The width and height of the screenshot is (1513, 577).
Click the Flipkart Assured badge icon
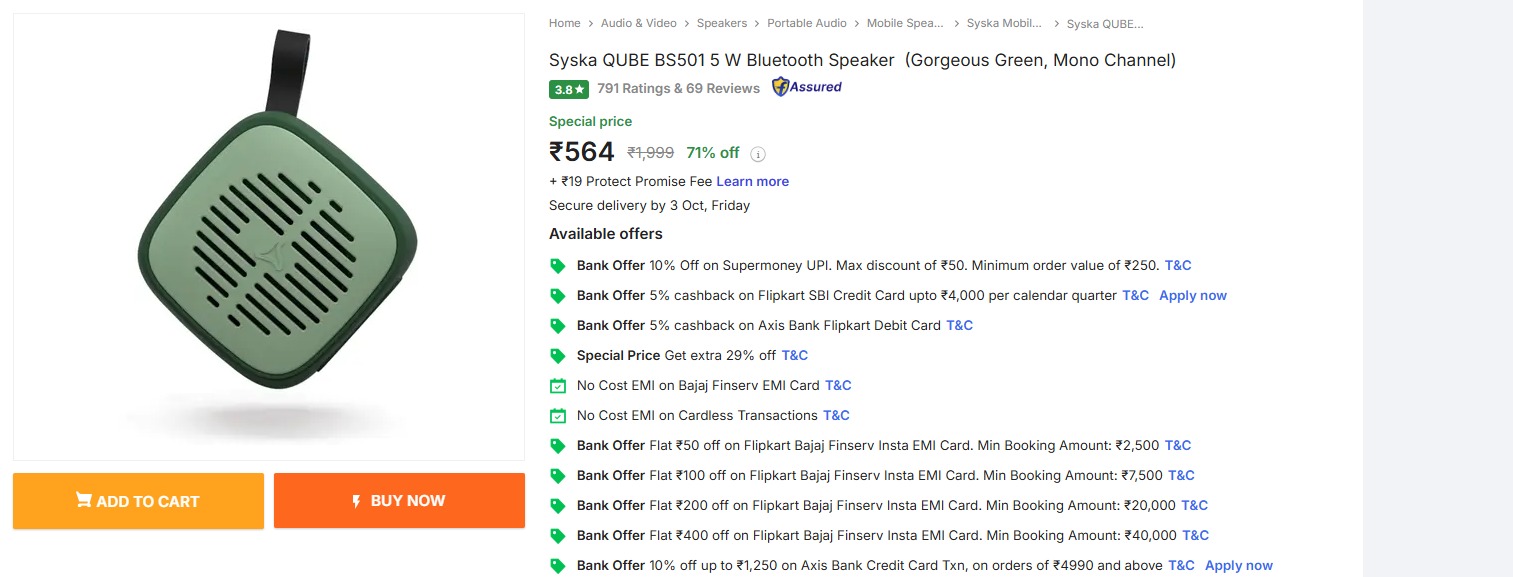(x=806, y=87)
